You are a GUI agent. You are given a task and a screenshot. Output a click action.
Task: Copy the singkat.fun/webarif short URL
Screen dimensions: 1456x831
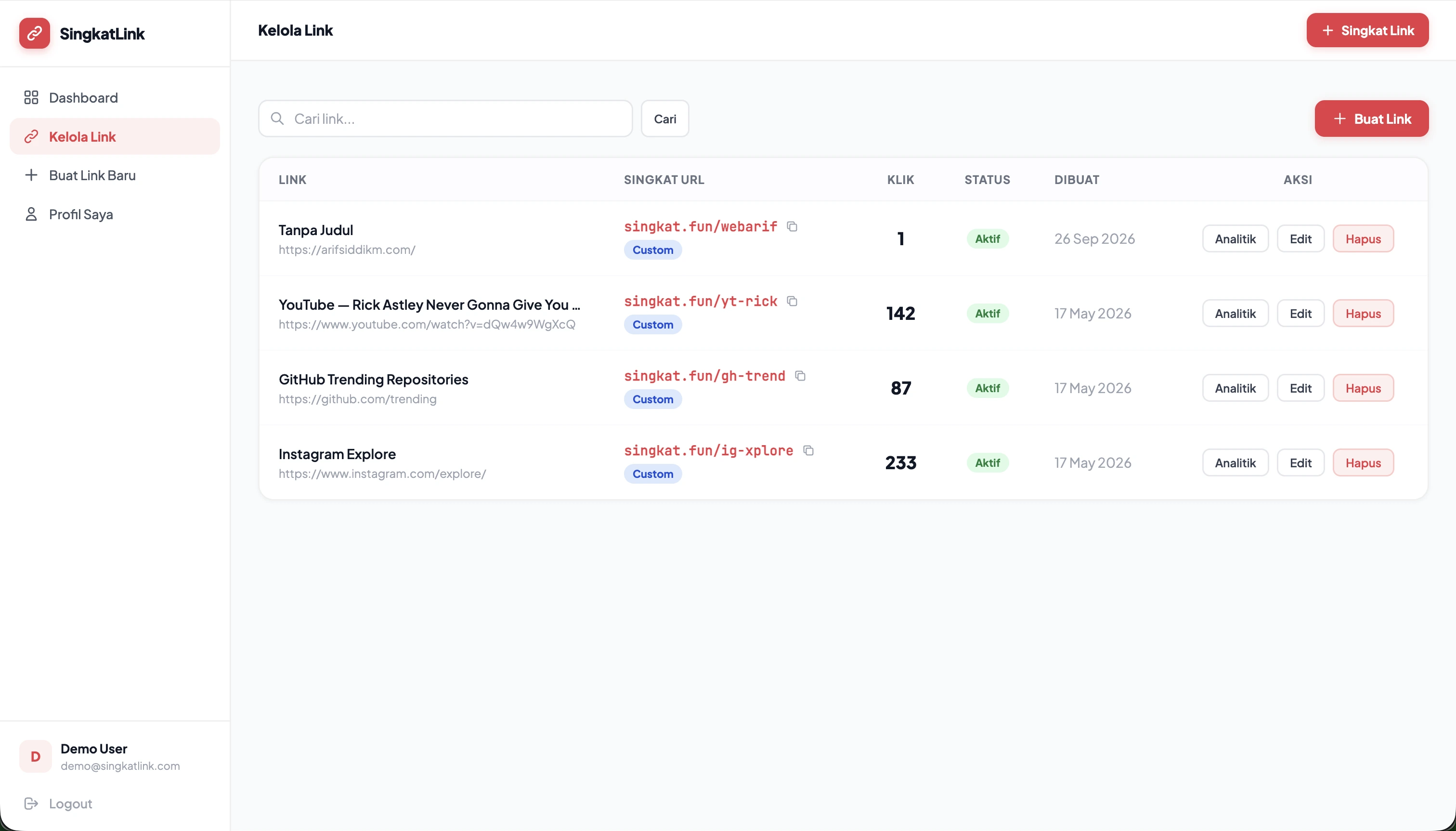[792, 226]
